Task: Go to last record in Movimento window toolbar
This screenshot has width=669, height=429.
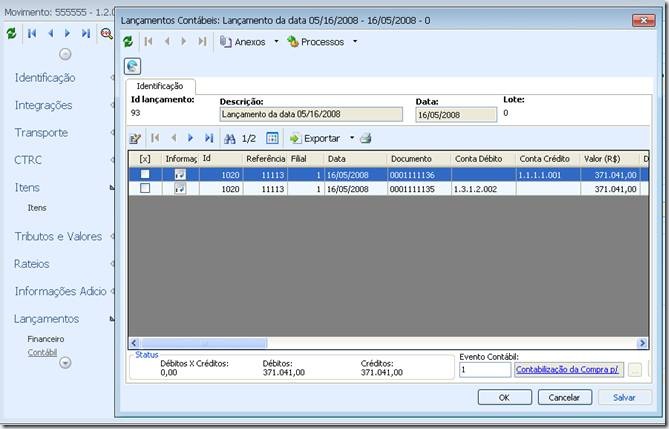Action: [x=86, y=33]
